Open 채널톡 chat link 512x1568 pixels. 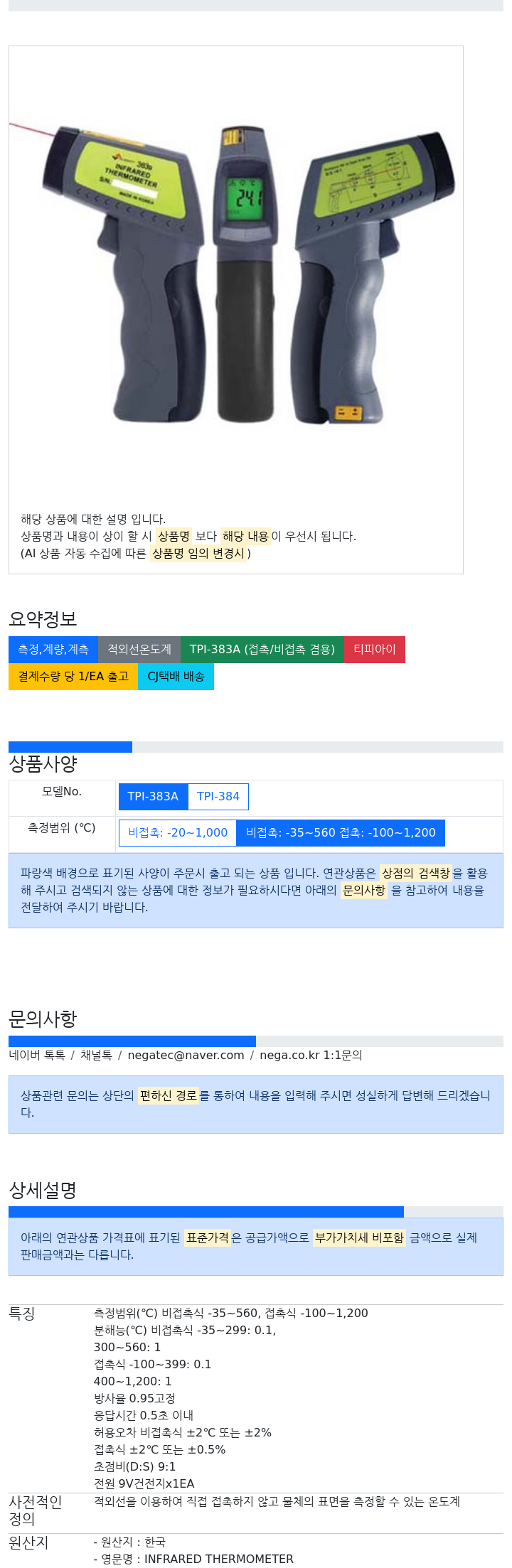tap(96, 1055)
